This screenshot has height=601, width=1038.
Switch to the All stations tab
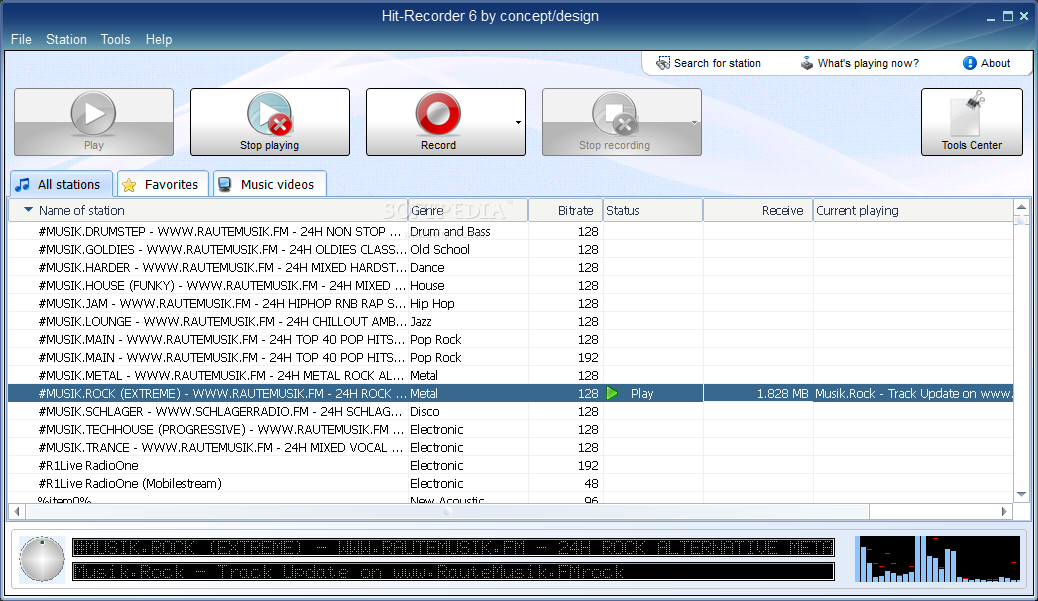pos(61,184)
